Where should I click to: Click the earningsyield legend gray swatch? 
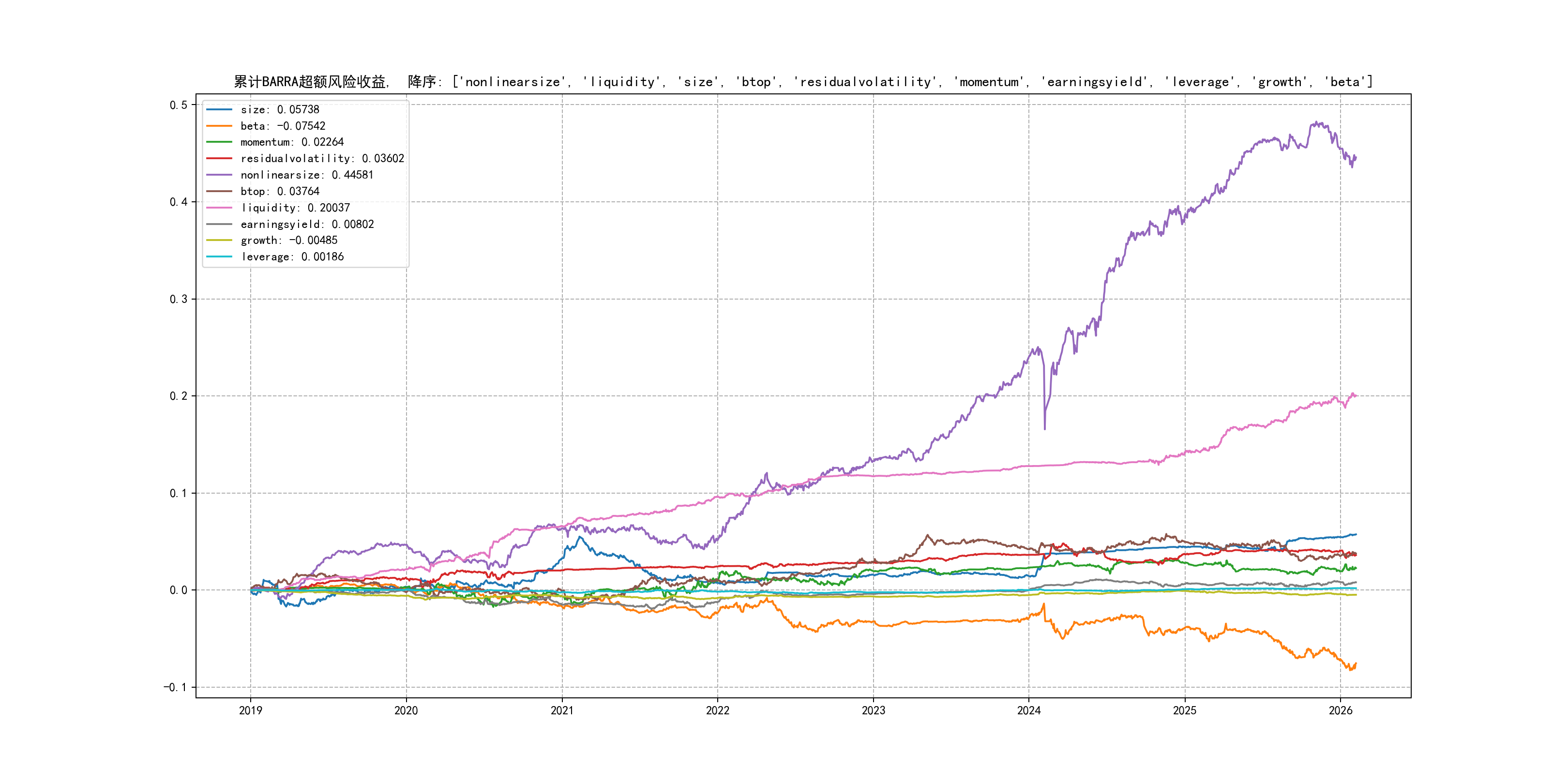tap(219, 224)
